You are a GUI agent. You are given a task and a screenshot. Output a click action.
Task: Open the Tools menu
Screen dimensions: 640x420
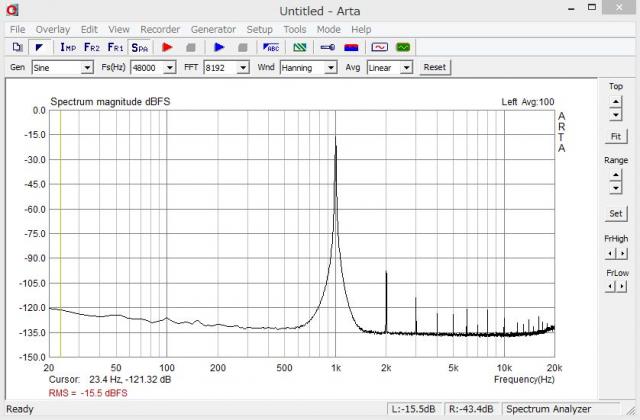(x=295, y=29)
